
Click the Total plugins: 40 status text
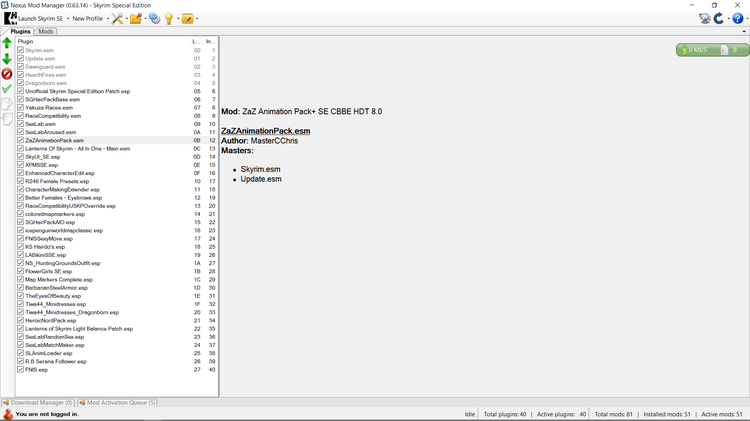tap(505, 414)
